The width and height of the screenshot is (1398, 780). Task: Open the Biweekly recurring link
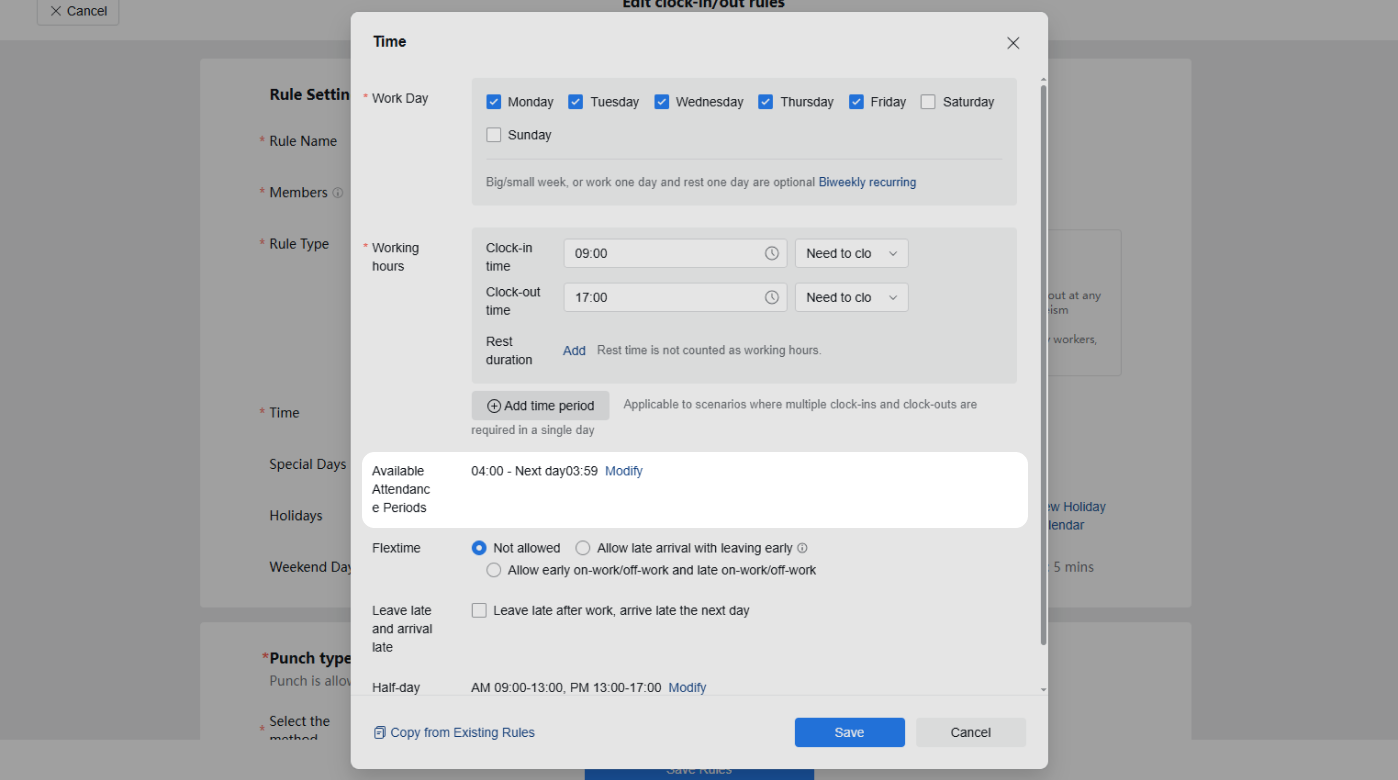pos(867,183)
